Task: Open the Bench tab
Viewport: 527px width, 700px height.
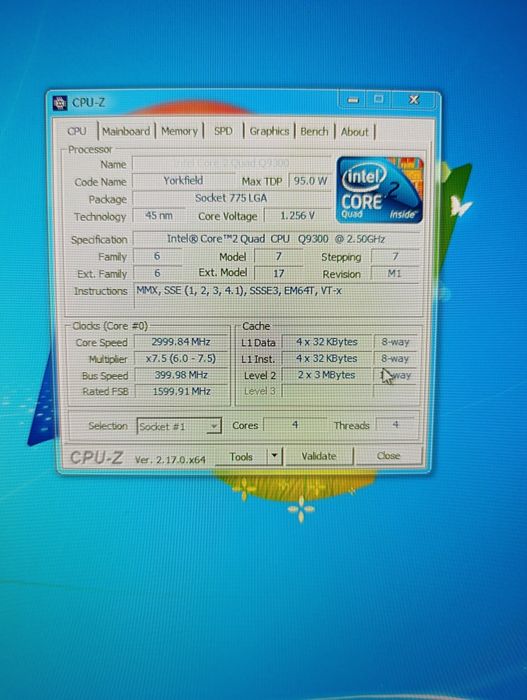Action: pos(314,132)
